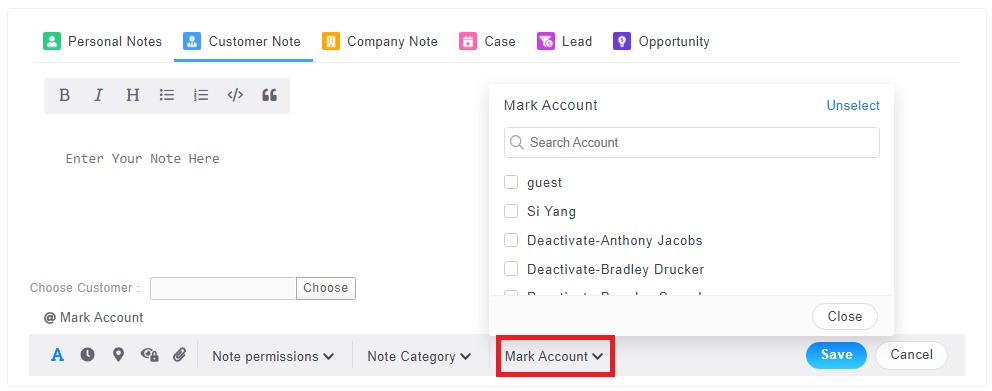Insert a heading with H icon

(x=132, y=96)
